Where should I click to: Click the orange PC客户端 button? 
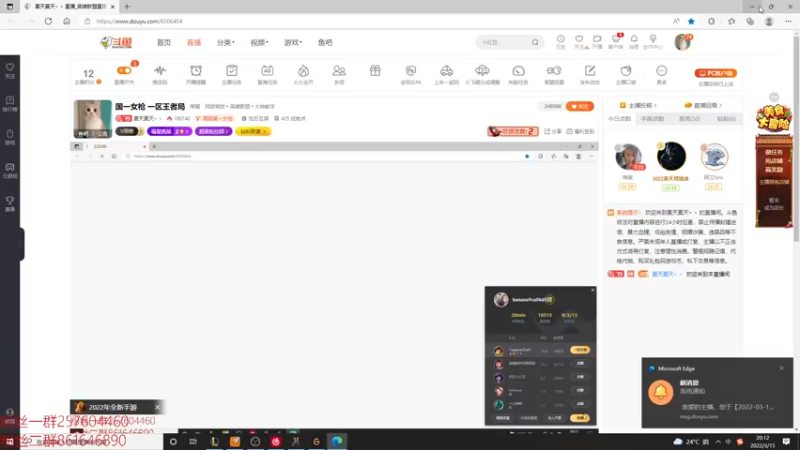pyautogui.click(x=716, y=73)
